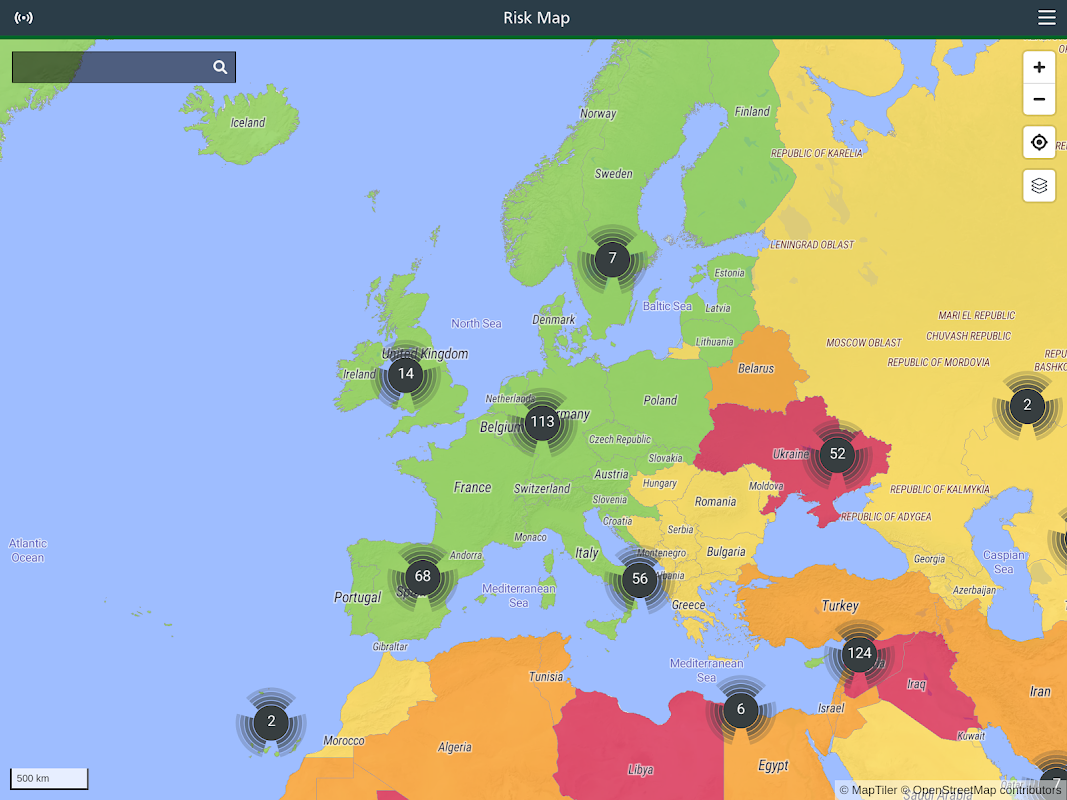Open the map layers selector

1038,186
